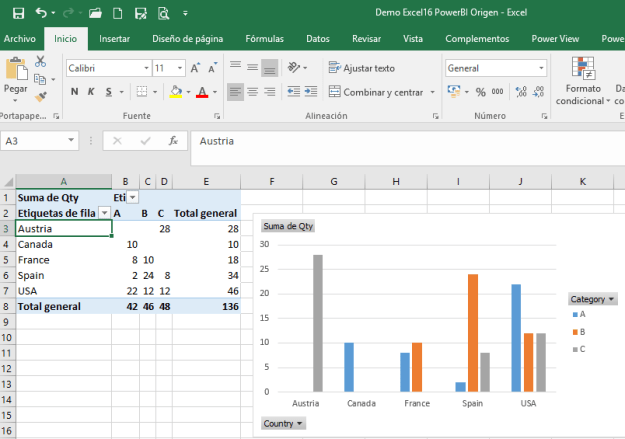Viewport: 625px width, 439px height.
Task: Click the Percent style icon
Action: click(481, 92)
